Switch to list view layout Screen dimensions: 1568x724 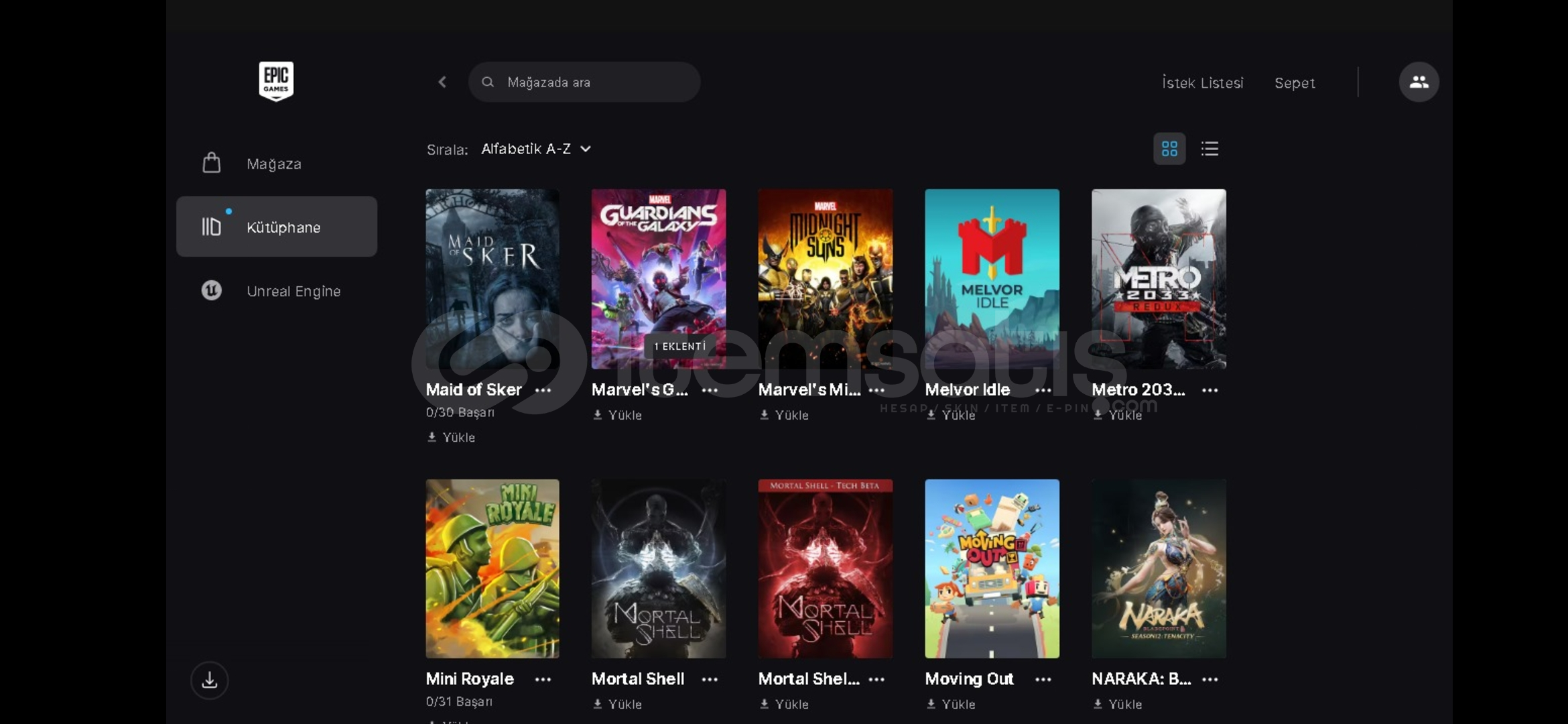[x=1210, y=148]
